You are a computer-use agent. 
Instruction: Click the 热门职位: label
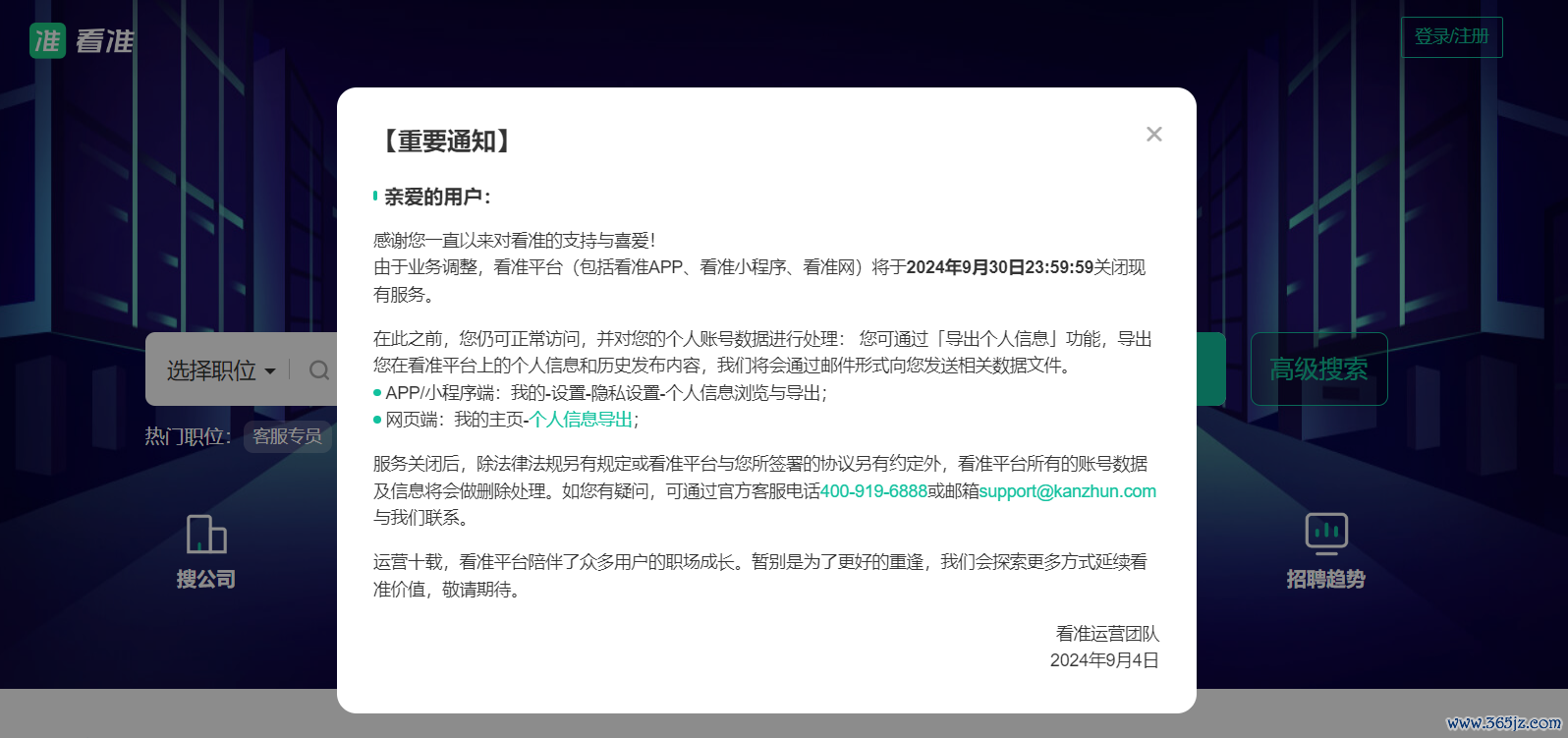pos(189,436)
